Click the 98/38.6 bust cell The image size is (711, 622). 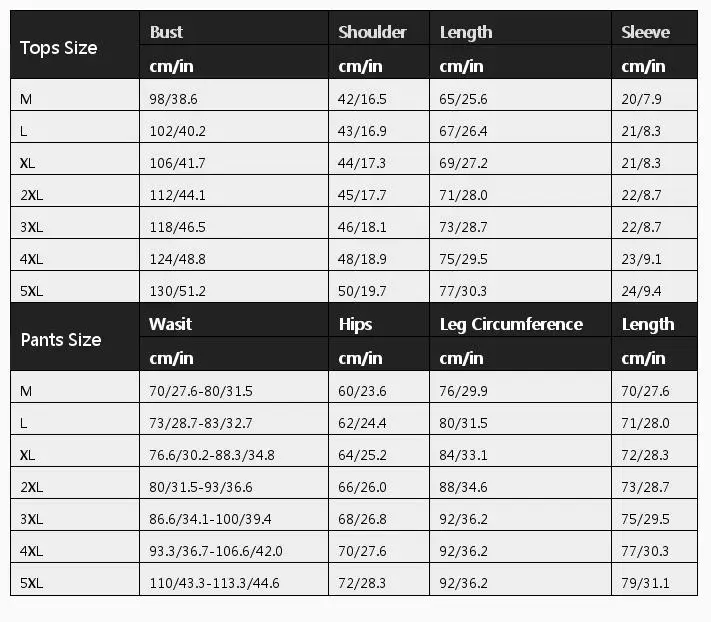coord(175,99)
